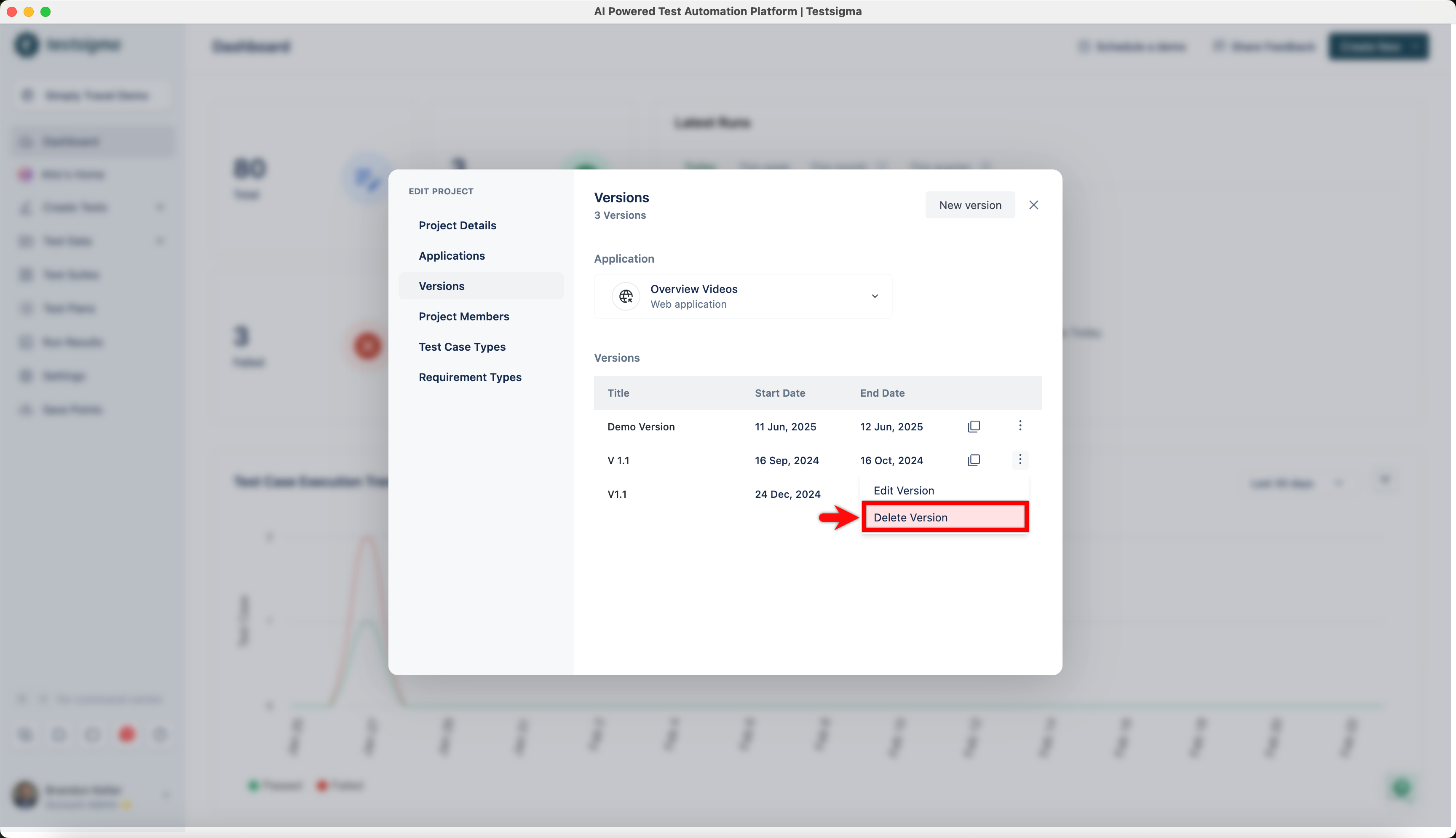
Task: Select the Versions sidebar item
Action: [442, 286]
